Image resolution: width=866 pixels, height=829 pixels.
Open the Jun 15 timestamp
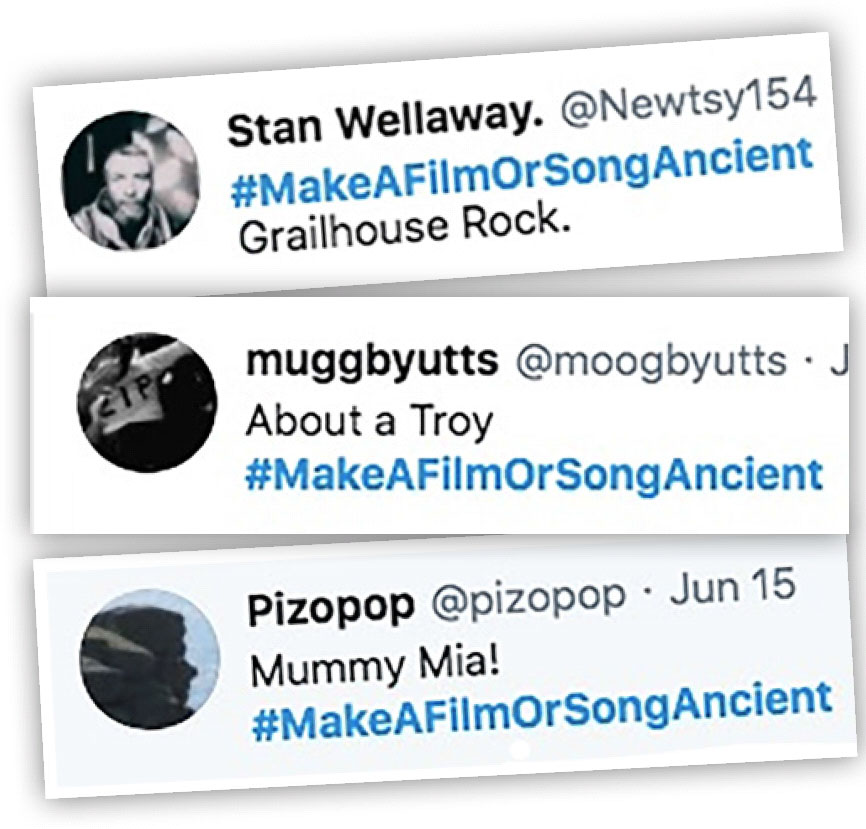tap(733, 587)
